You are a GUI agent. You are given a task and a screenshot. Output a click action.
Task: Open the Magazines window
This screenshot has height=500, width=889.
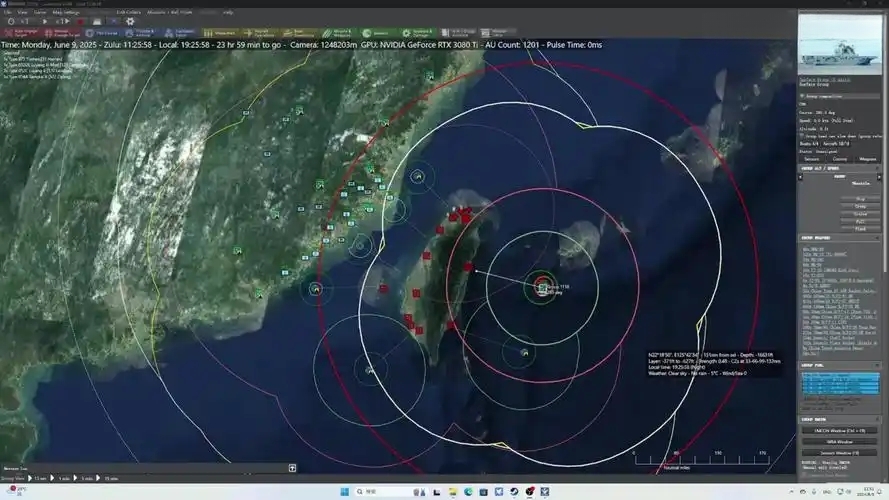point(221,33)
